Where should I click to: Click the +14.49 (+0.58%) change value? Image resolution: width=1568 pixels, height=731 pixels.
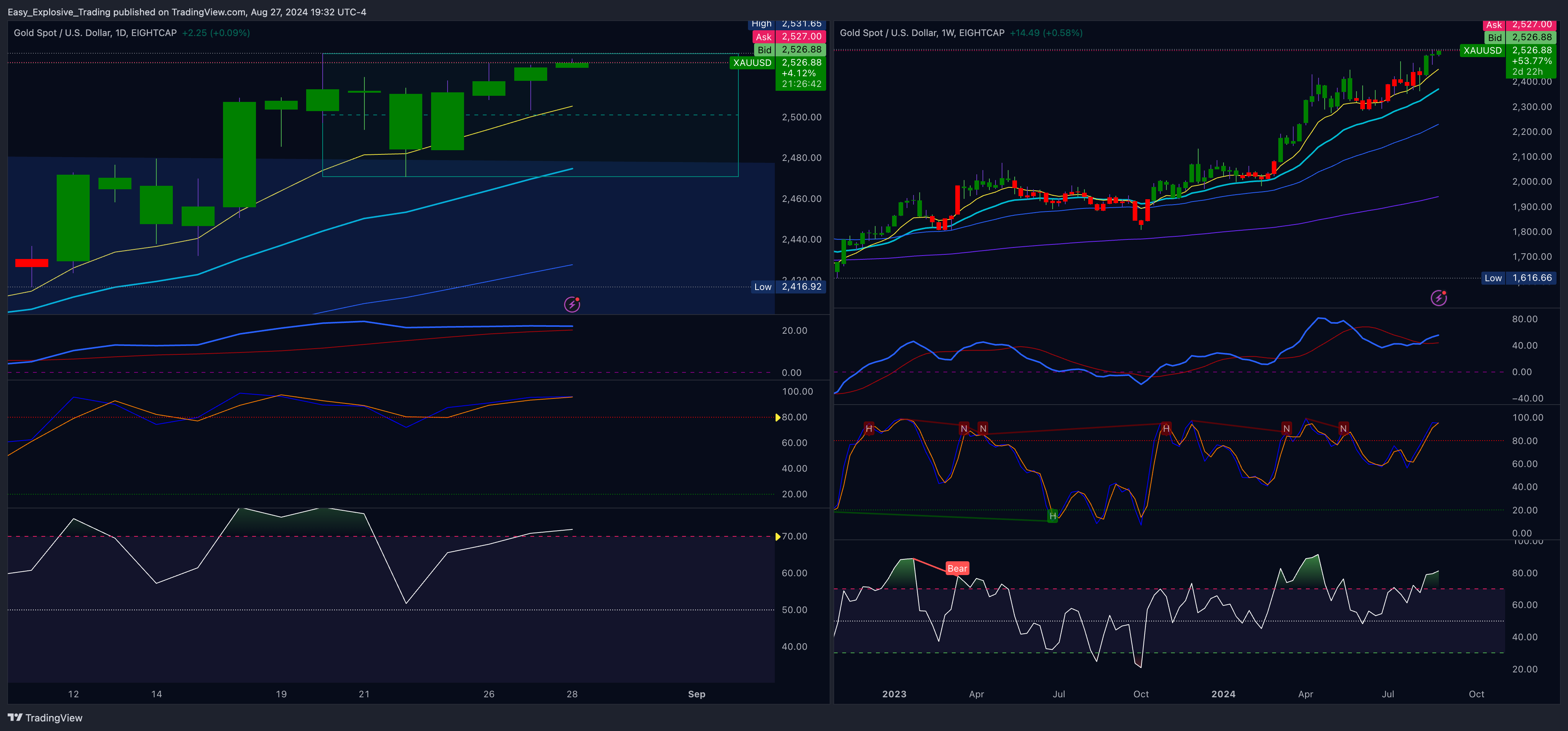[1046, 33]
